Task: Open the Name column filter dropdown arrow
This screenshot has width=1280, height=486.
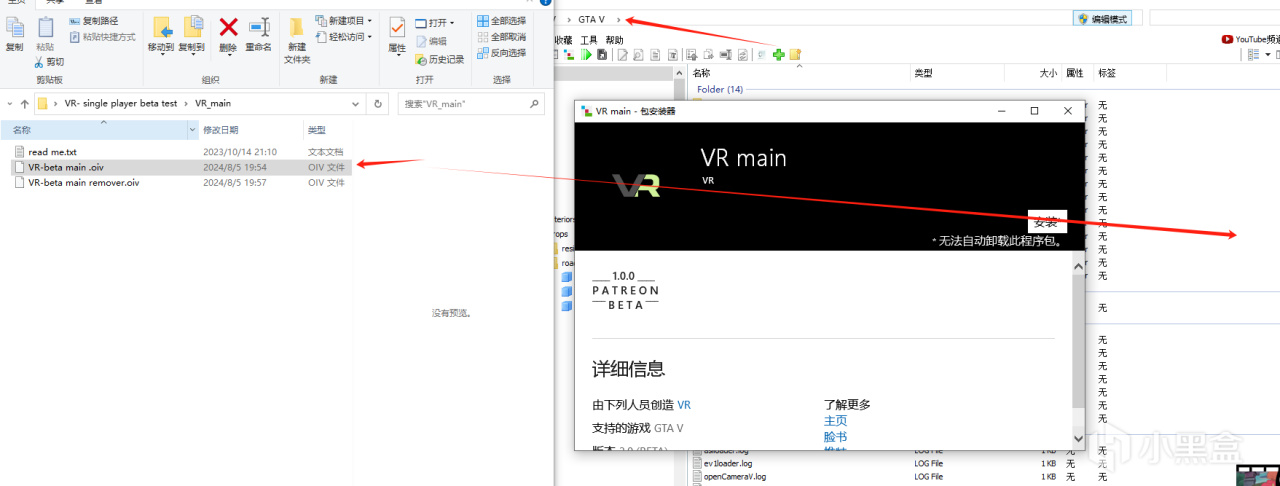Action: 193,130
